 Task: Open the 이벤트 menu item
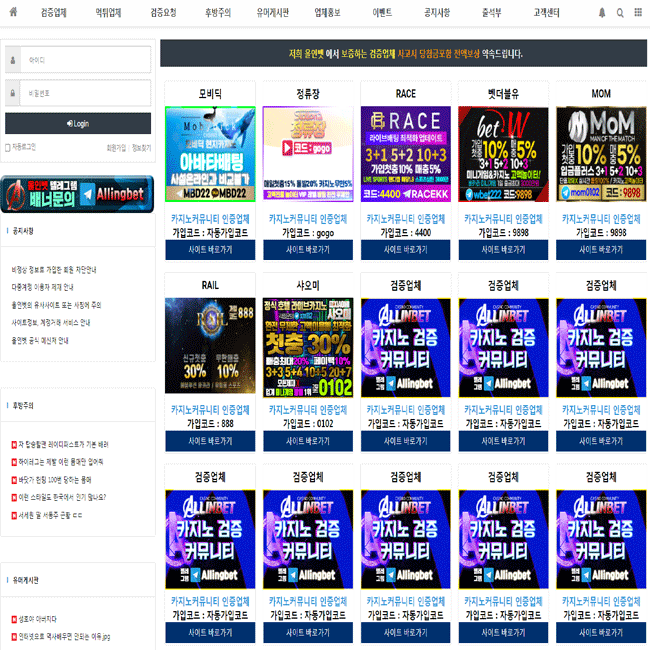coord(382,13)
